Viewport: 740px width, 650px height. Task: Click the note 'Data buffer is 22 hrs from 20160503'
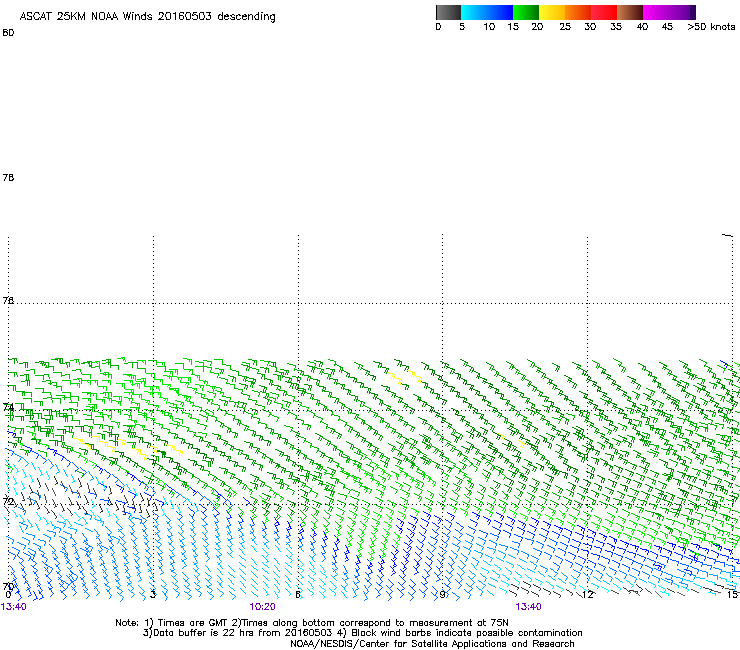[243, 633]
